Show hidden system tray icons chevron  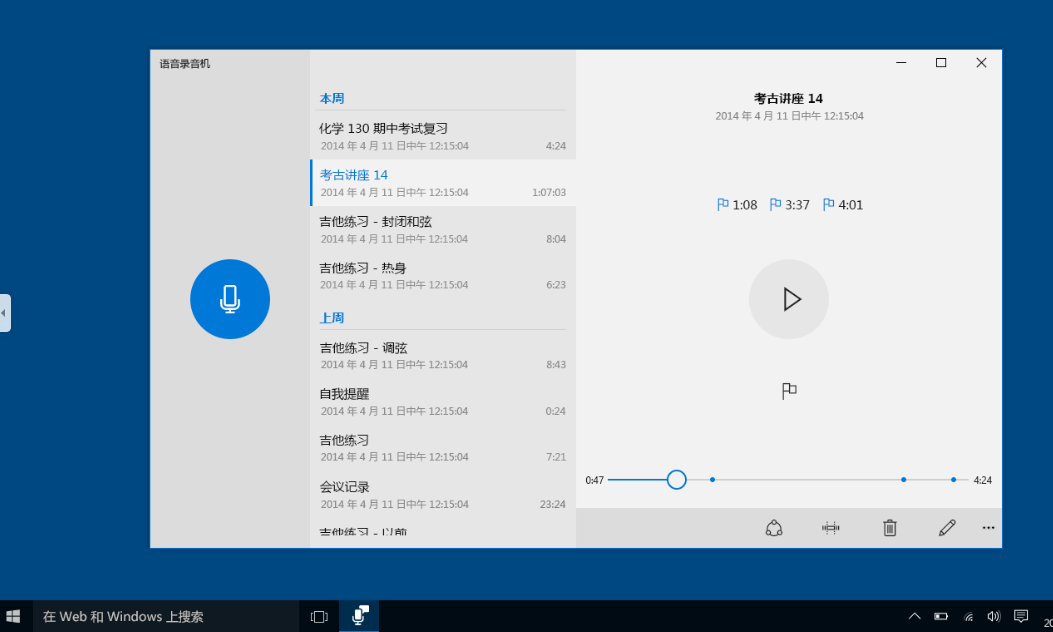pyautogui.click(x=914, y=616)
